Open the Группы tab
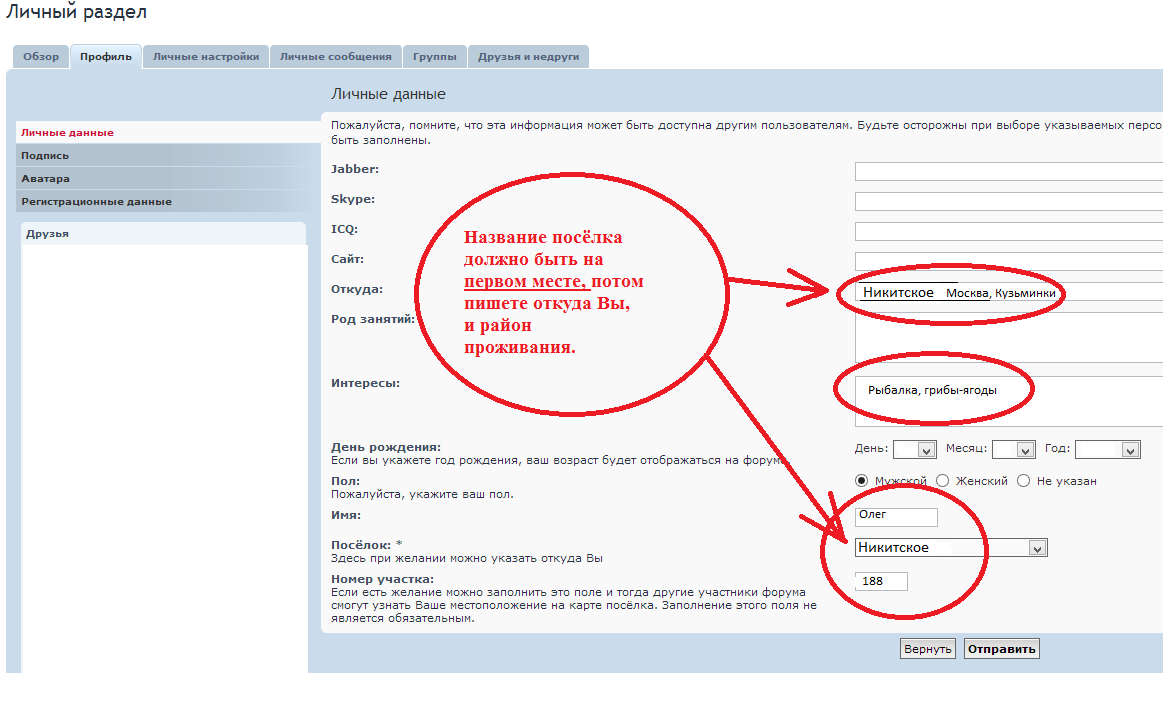Screen dimensions: 1171x705 (436, 57)
